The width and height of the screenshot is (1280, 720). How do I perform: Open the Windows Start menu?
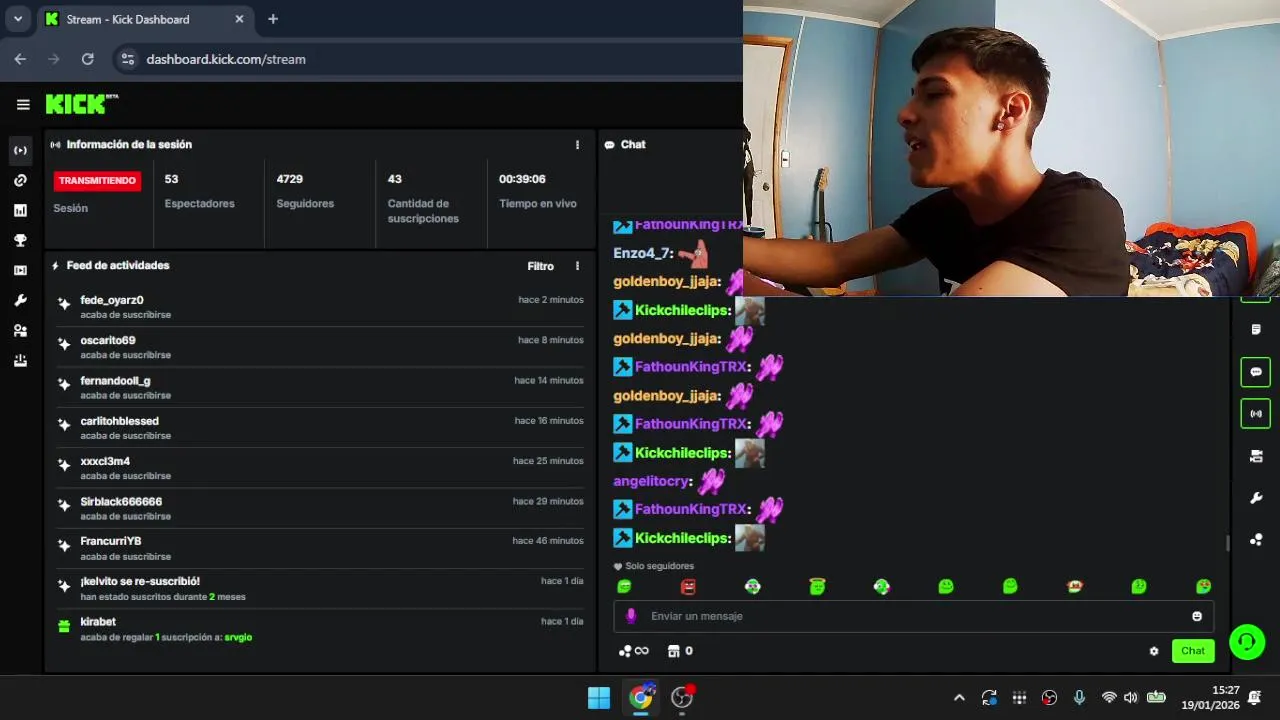(599, 698)
